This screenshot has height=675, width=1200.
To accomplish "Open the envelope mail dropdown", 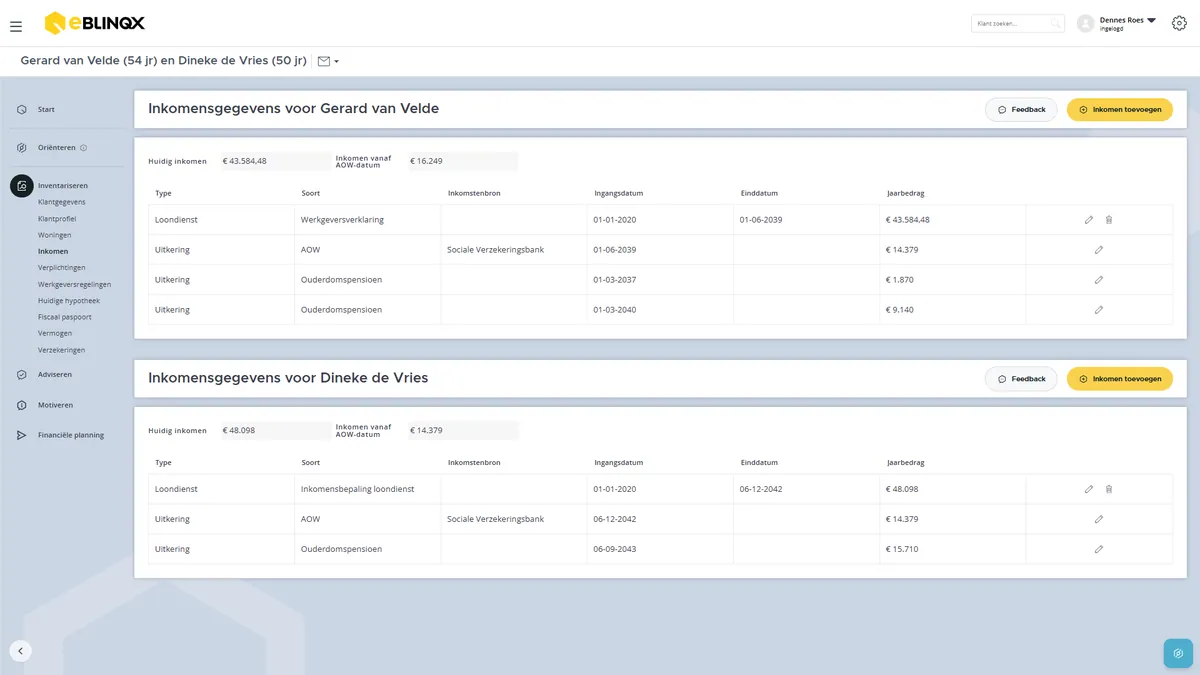I will [328, 61].
